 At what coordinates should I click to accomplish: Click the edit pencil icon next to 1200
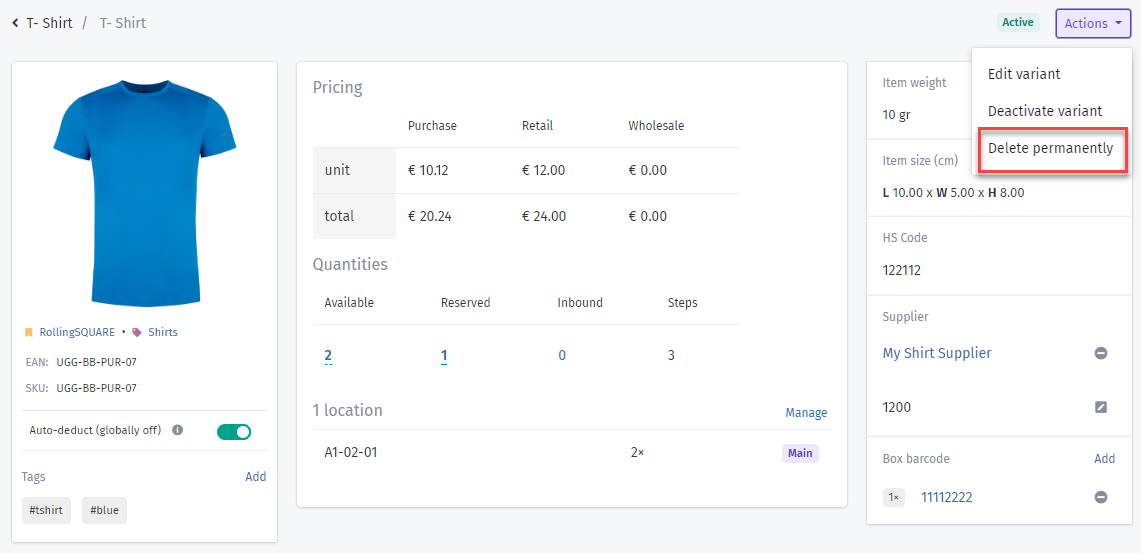click(1101, 407)
